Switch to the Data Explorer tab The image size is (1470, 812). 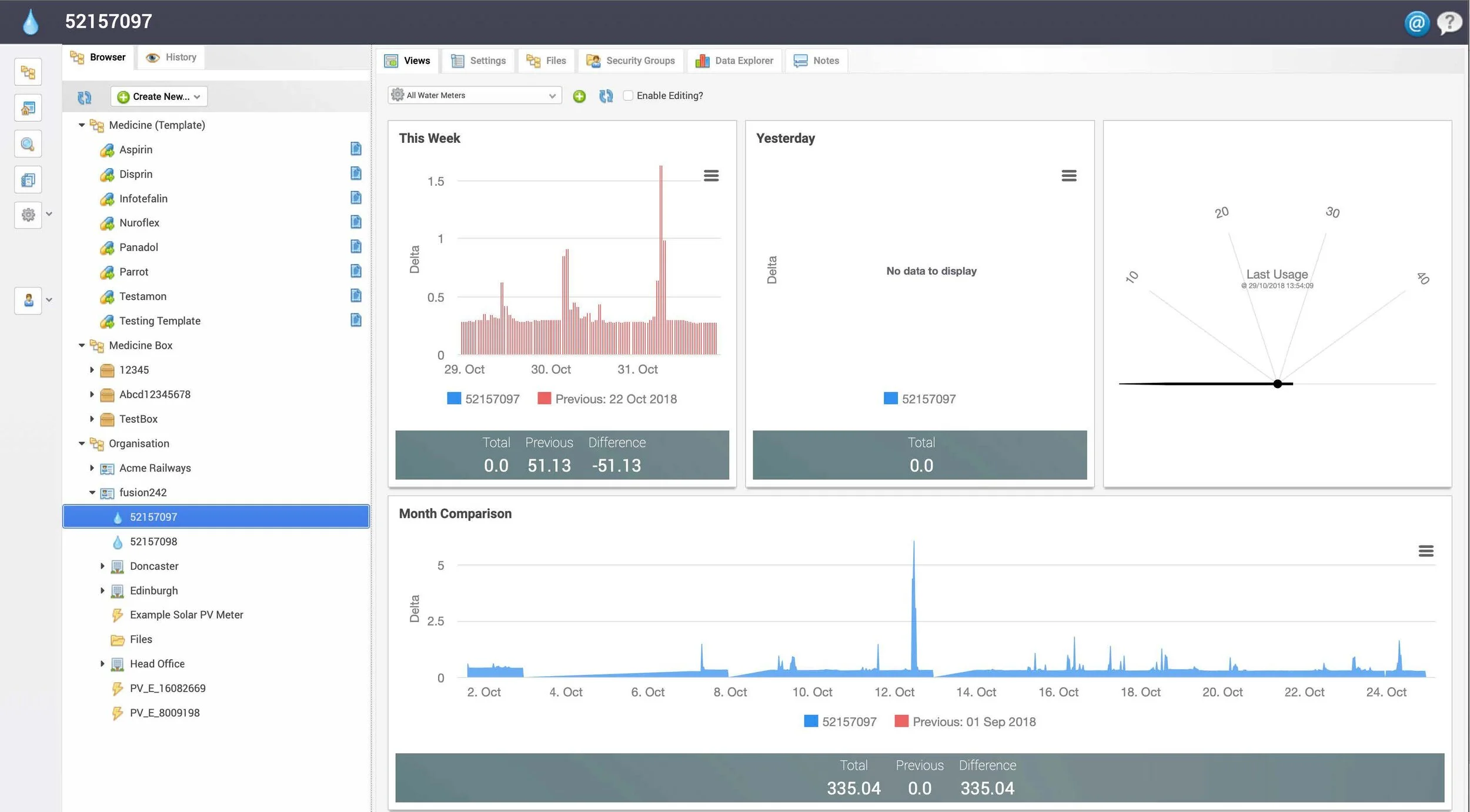pyautogui.click(x=734, y=61)
